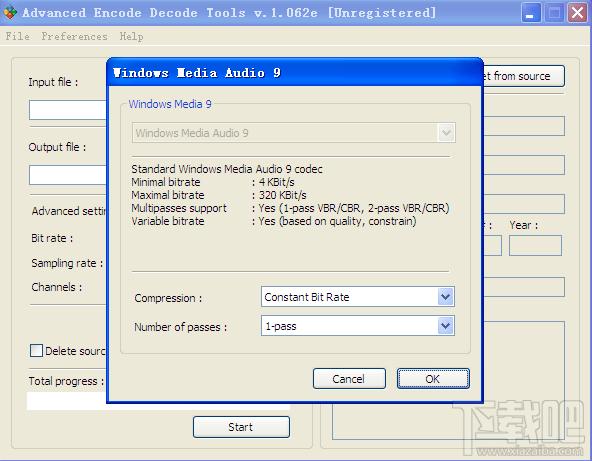Image resolution: width=592 pixels, height=461 pixels.
Task: Open the File menu
Action: click(18, 37)
